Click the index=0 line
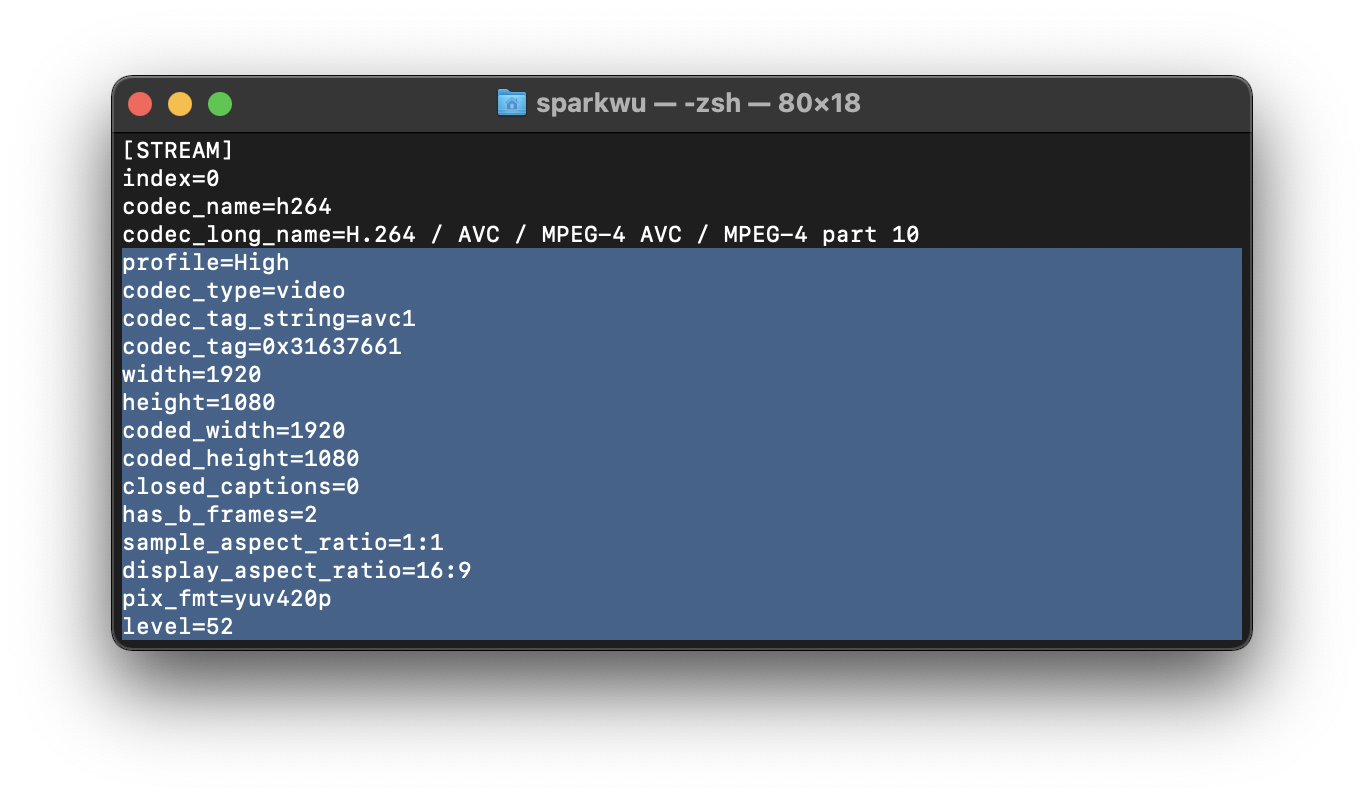 pyautogui.click(x=171, y=179)
